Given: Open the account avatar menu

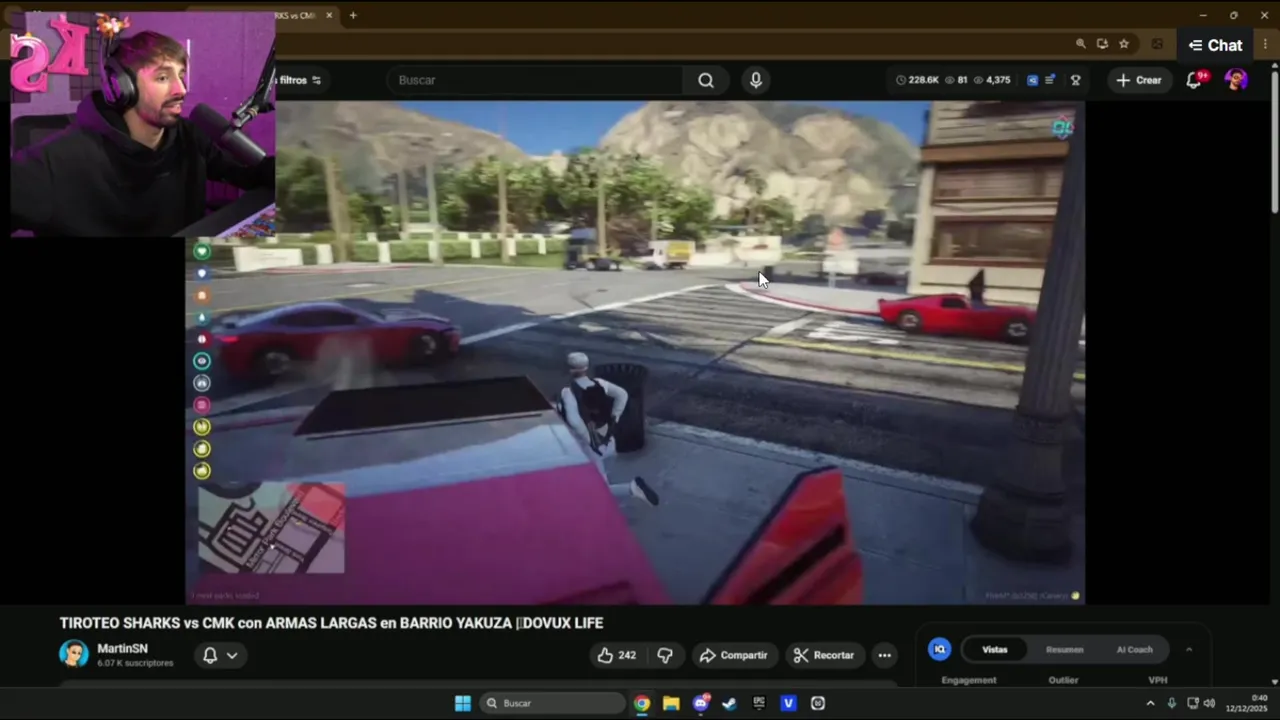Looking at the screenshot, I should pos(1237,80).
